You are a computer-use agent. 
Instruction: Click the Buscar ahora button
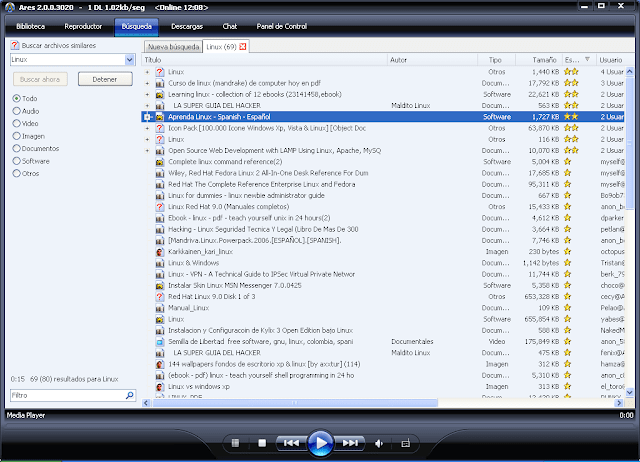click(x=40, y=79)
